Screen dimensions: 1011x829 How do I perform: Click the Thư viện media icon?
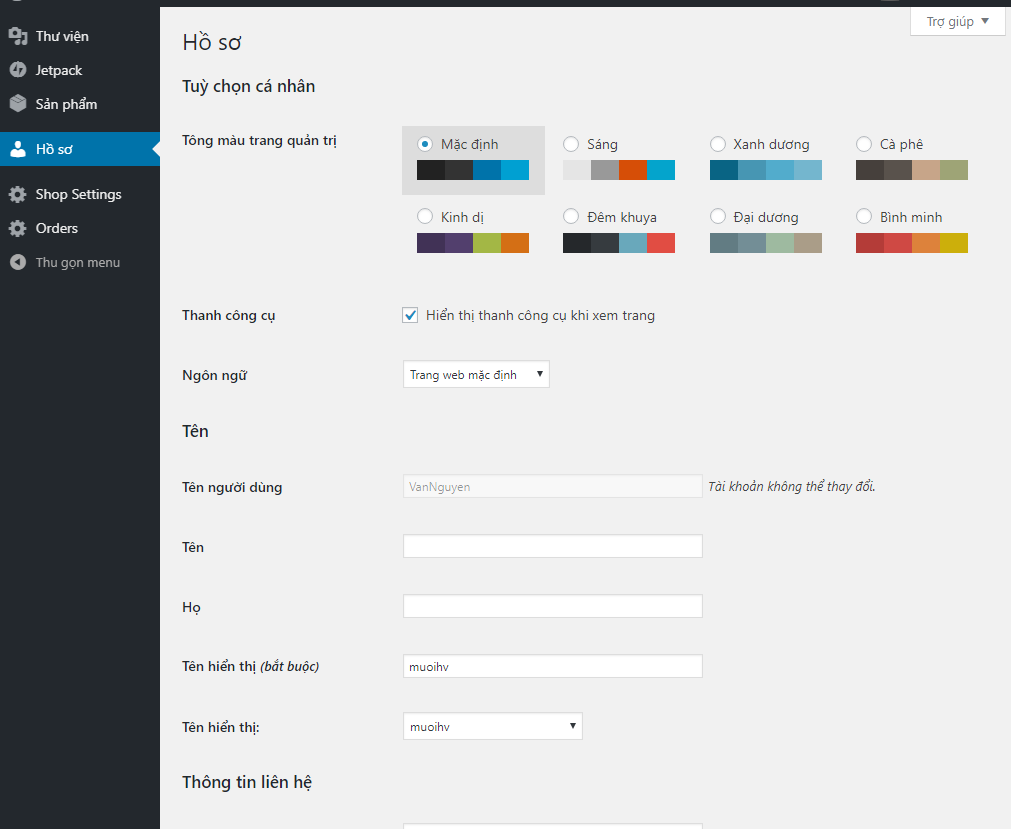pos(17,36)
